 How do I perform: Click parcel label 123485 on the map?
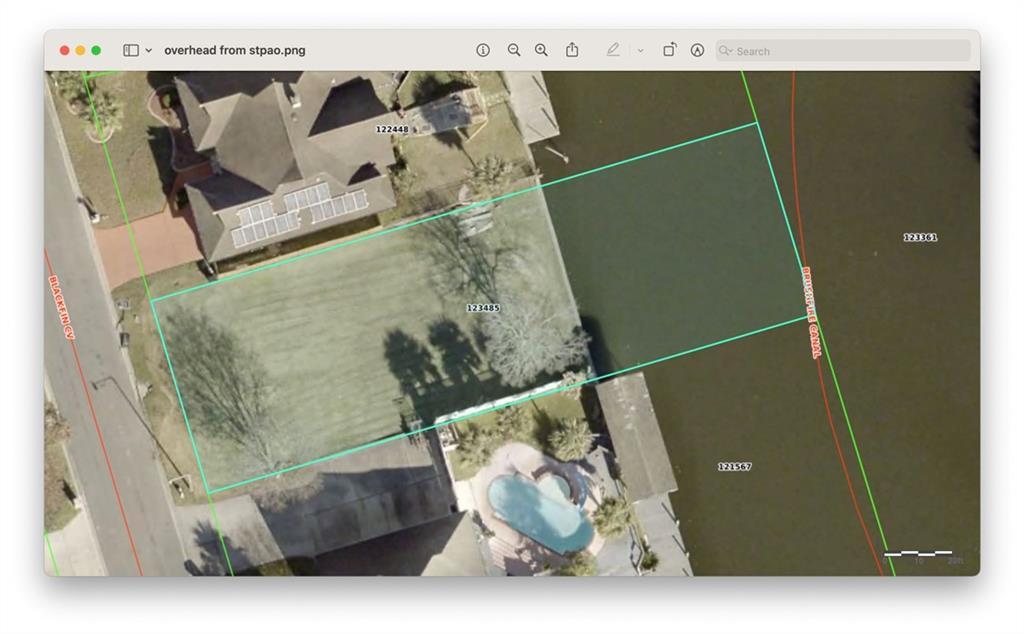tap(483, 308)
